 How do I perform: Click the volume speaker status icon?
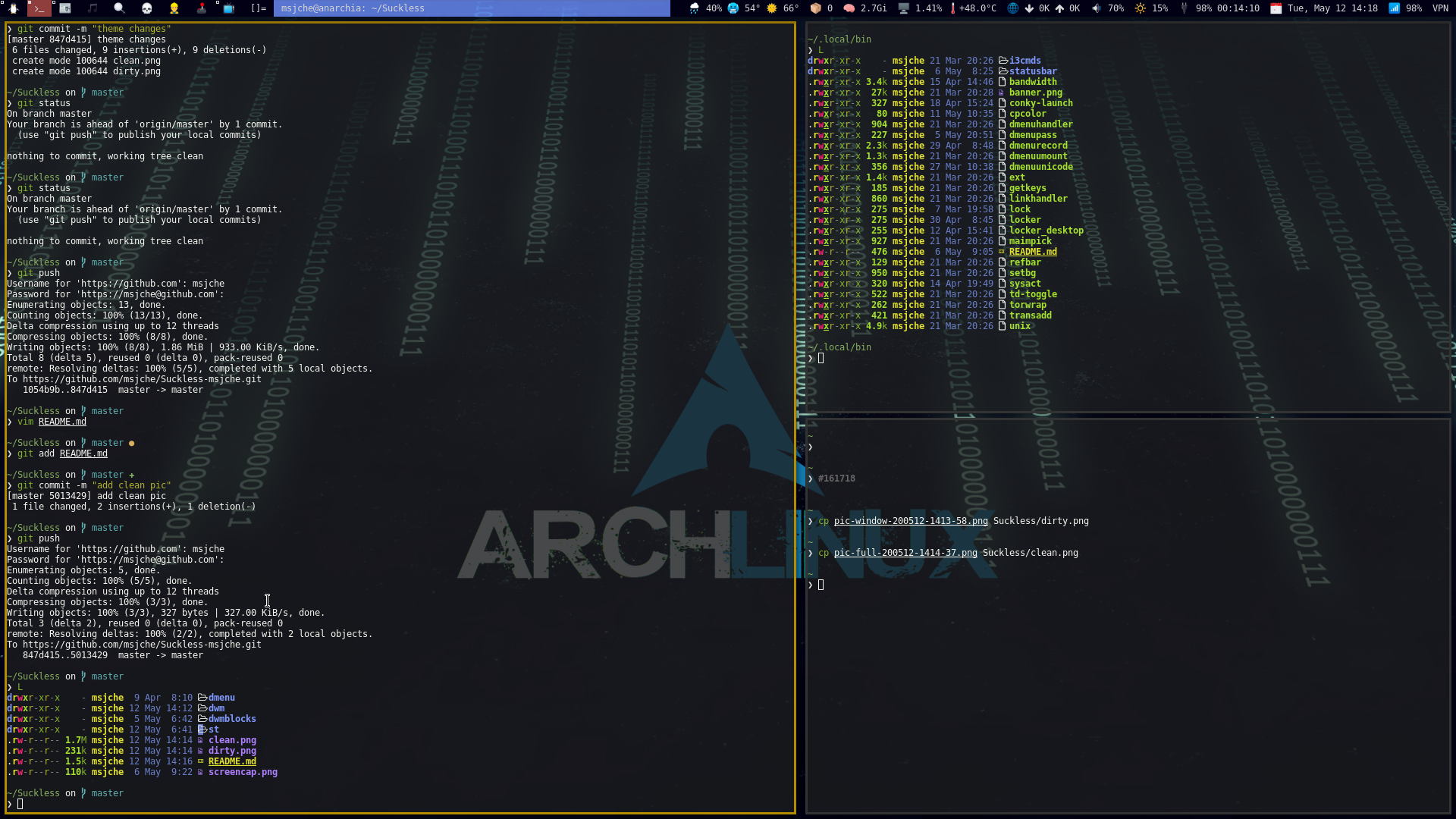click(x=1097, y=8)
